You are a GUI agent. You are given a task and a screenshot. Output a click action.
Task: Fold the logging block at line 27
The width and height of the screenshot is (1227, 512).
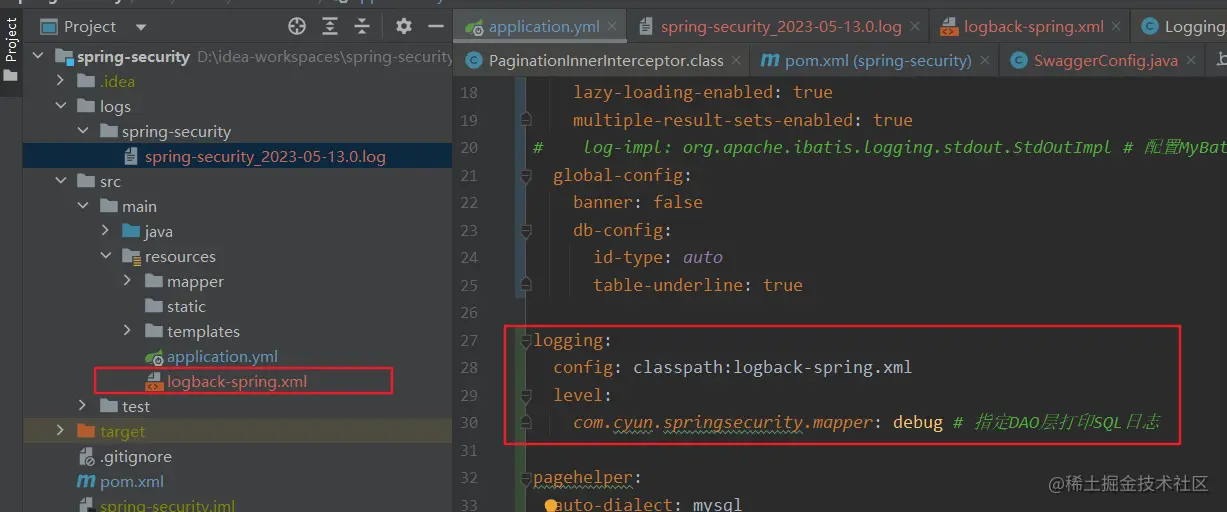[x=526, y=340]
